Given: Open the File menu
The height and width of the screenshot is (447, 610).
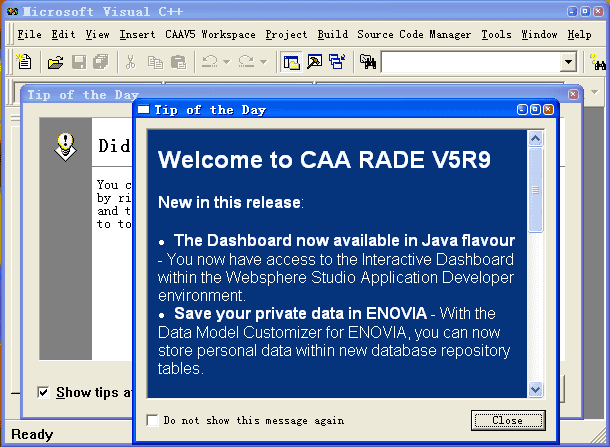Looking at the screenshot, I should 29,35.
